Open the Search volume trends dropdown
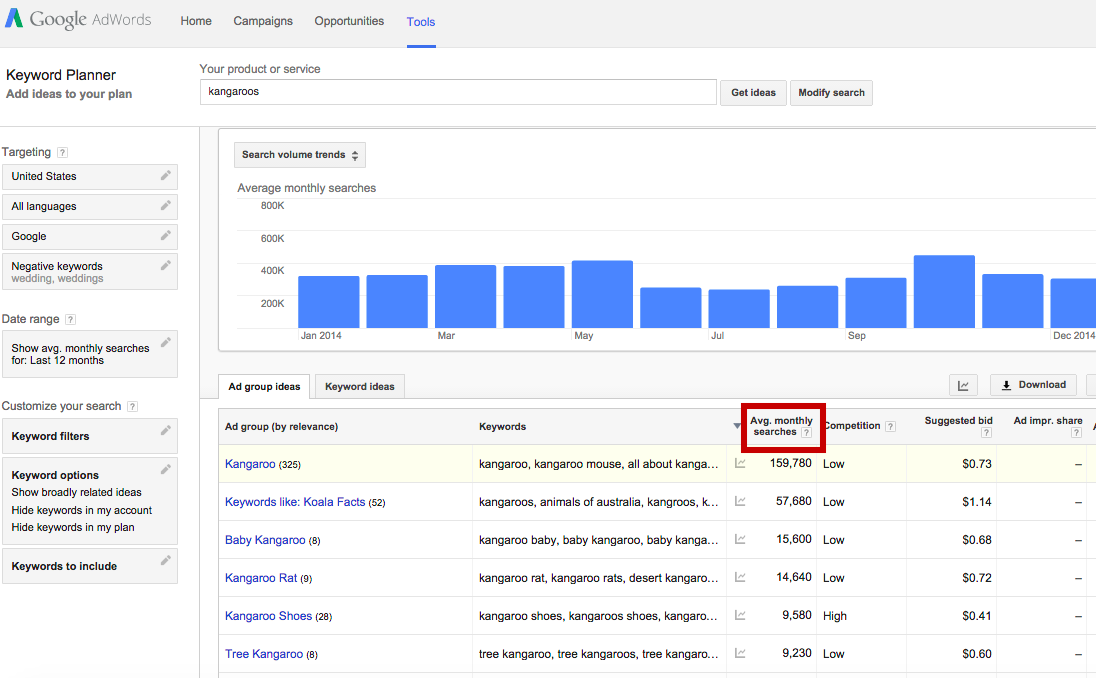 pyautogui.click(x=299, y=155)
